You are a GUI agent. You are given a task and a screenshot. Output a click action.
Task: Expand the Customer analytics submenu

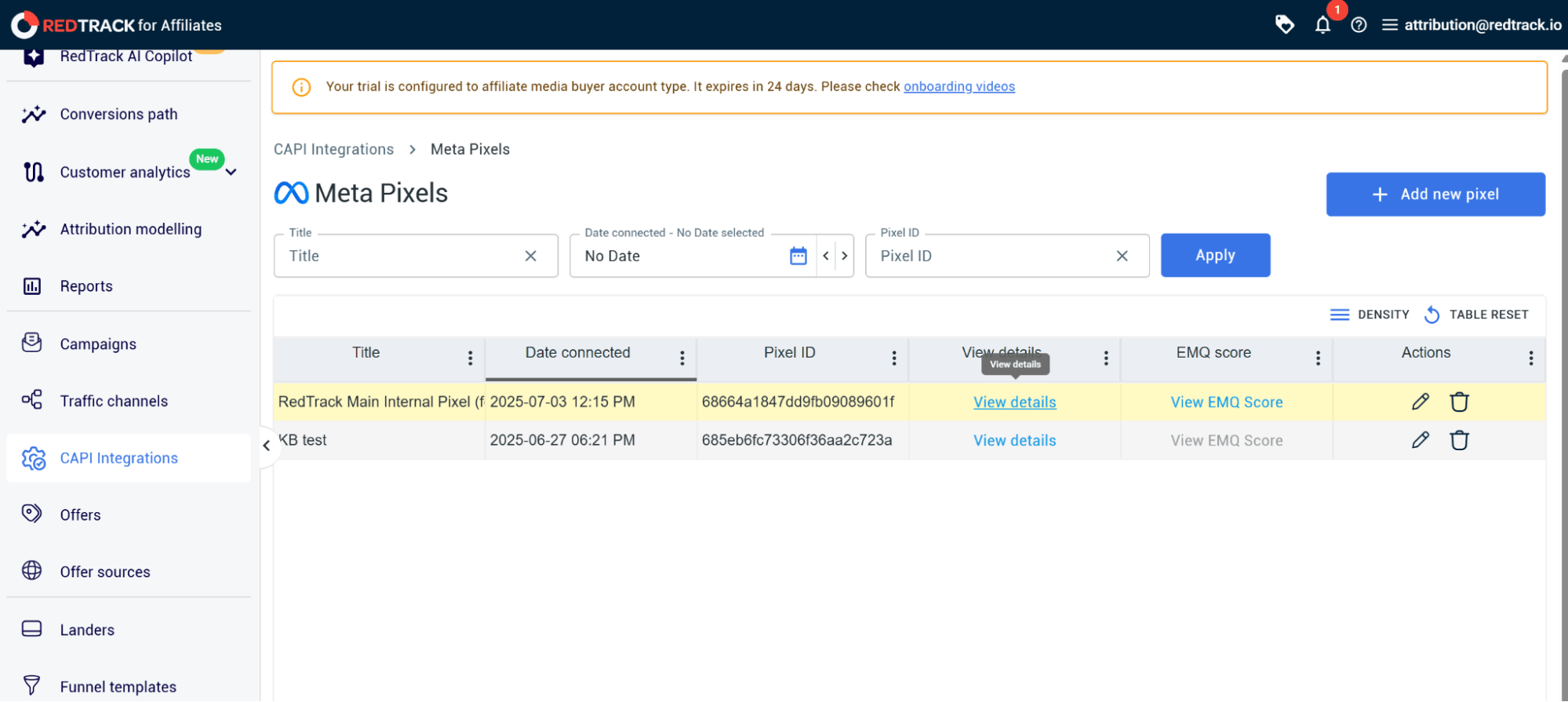click(231, 172)
